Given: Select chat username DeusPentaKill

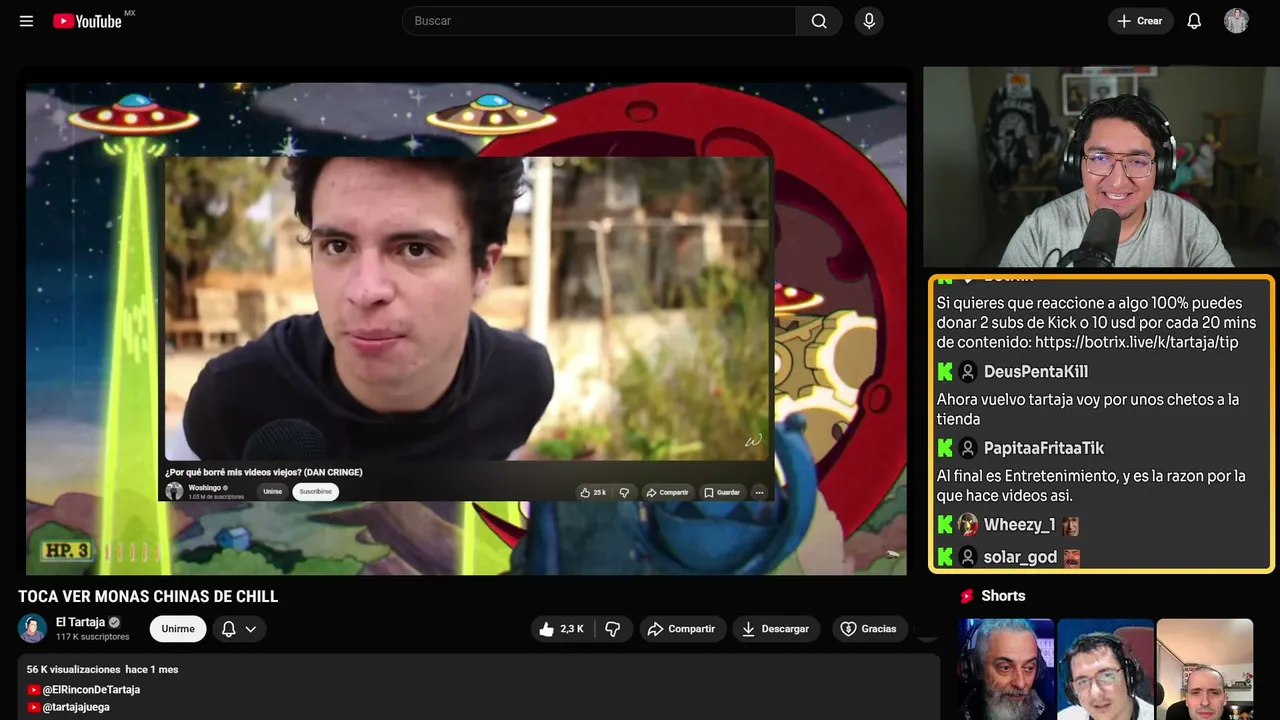Looking at the screenshot, I should click(x=1036, y=372).
